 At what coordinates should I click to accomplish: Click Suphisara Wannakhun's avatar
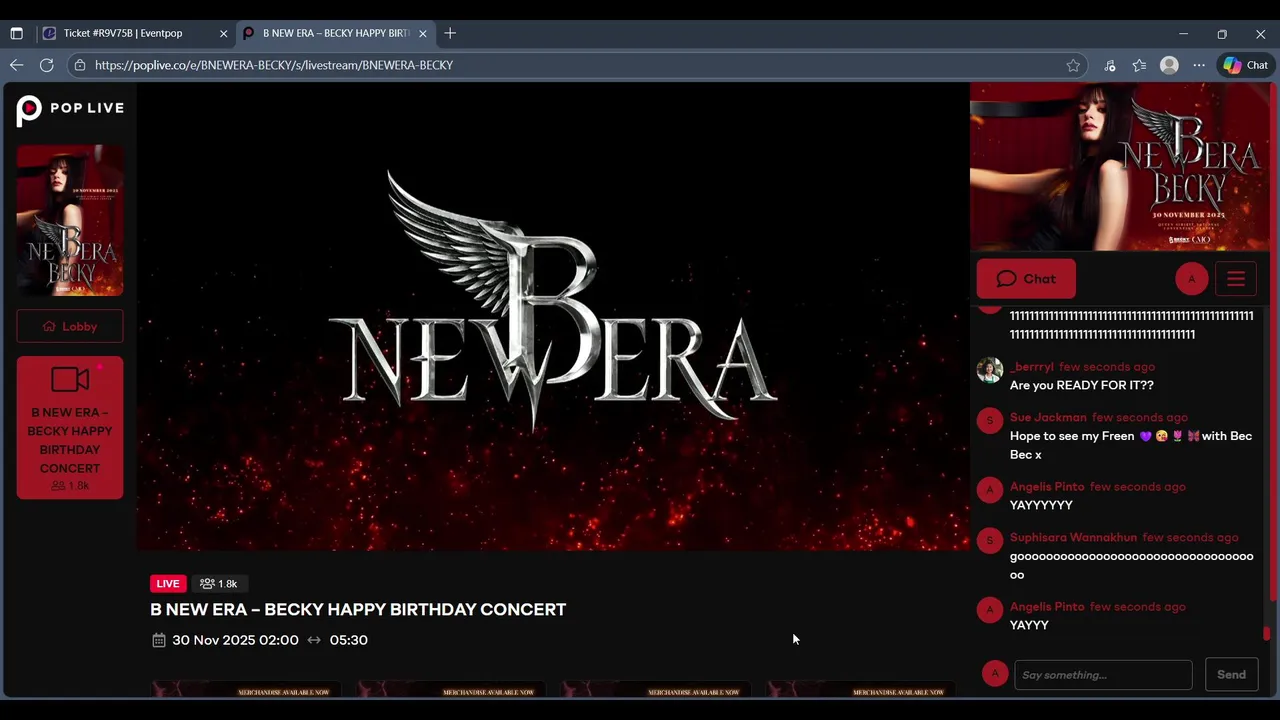[x=989, y=541]
